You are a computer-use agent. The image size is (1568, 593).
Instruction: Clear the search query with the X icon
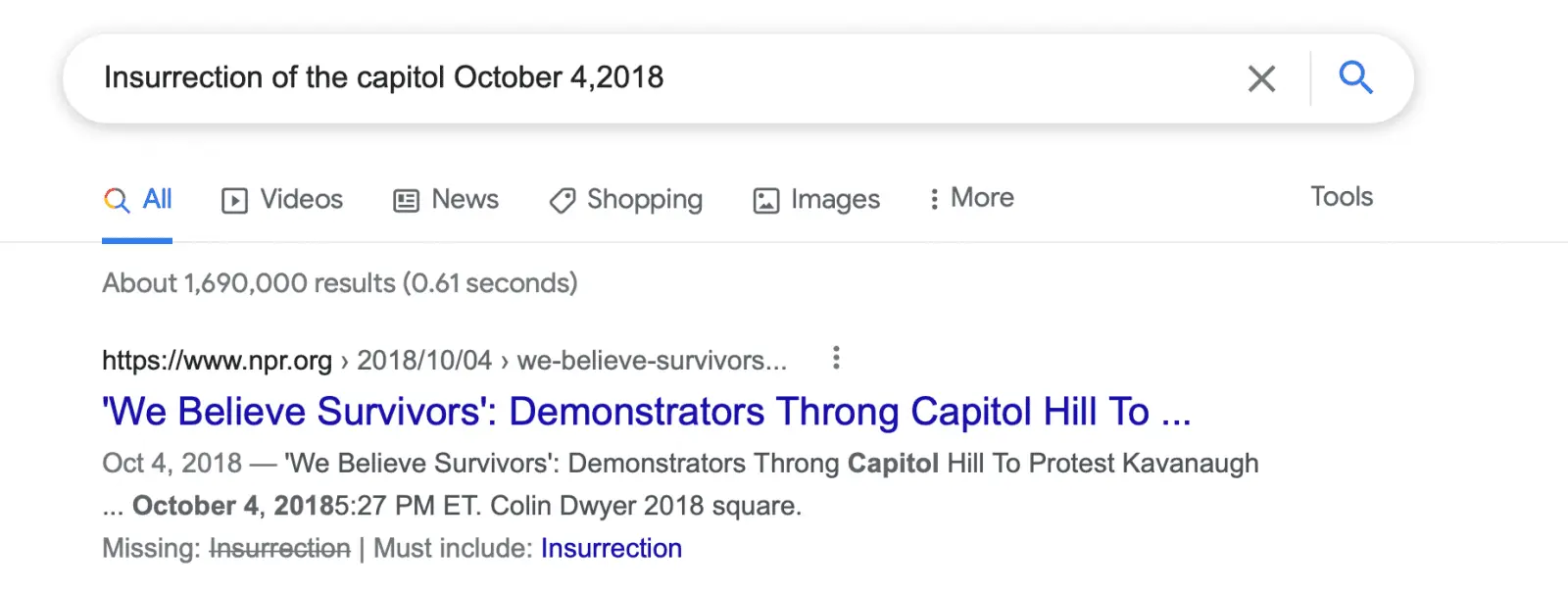[x=1261, y=78]
